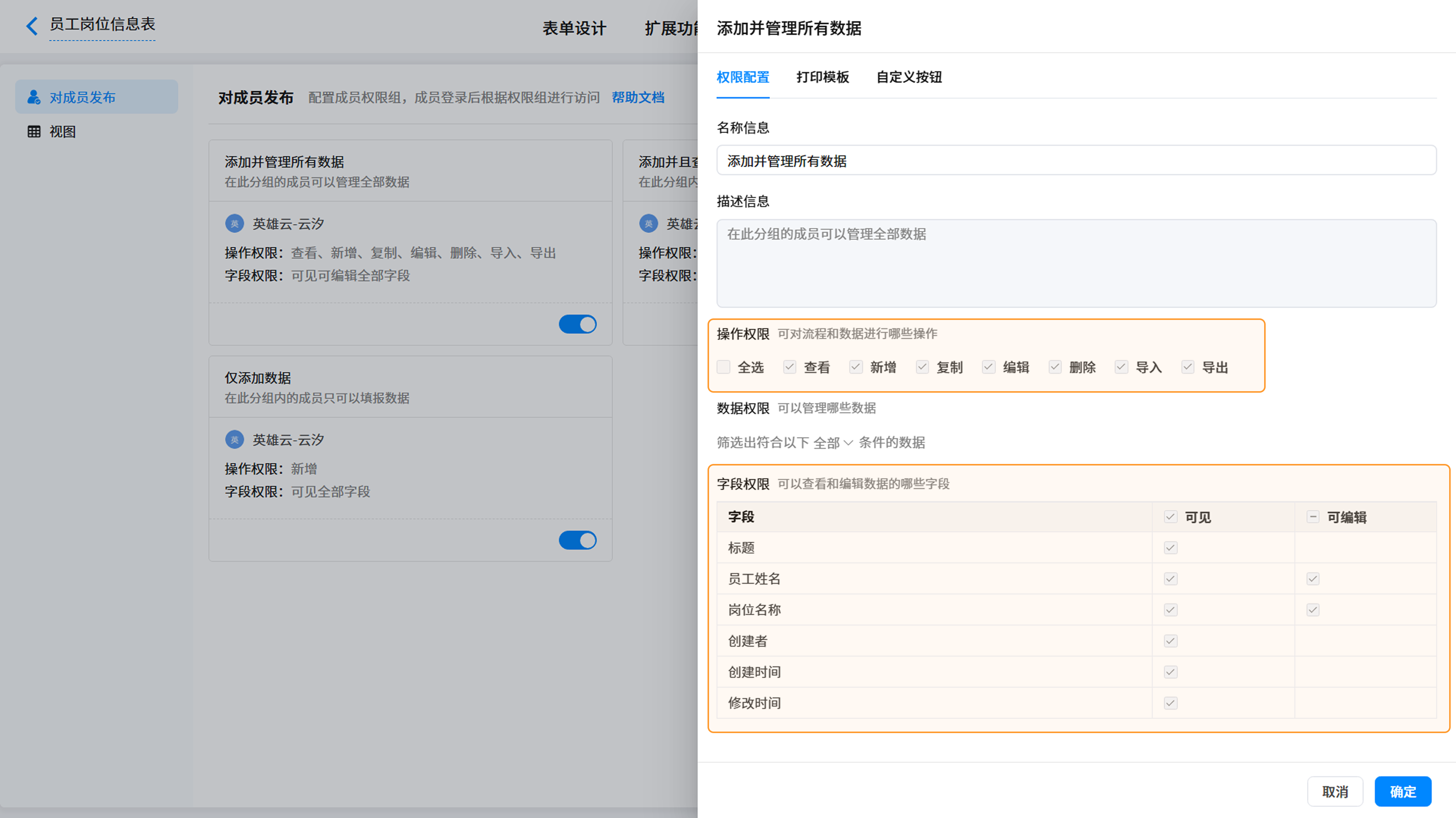1456x818 pixels.
Task: Click the 英雄云-云汐 avatar in 仅添加数据 card
Action: point(235,439)
